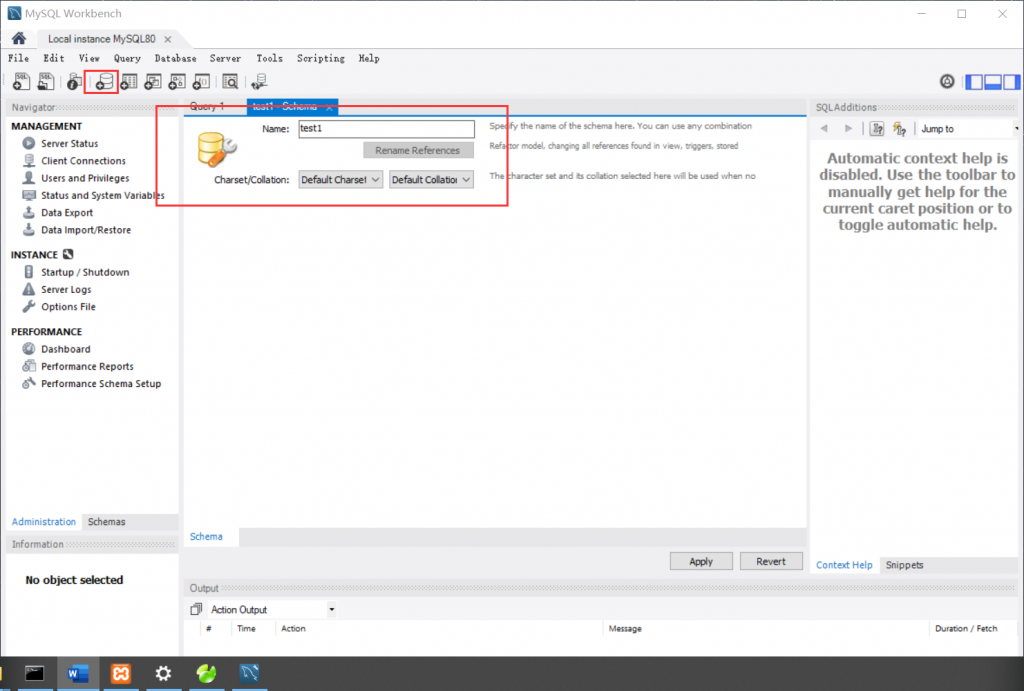1024x691 pixels.
Task: Switch to the Schemas navigator tab
Action: coord(106,522)
